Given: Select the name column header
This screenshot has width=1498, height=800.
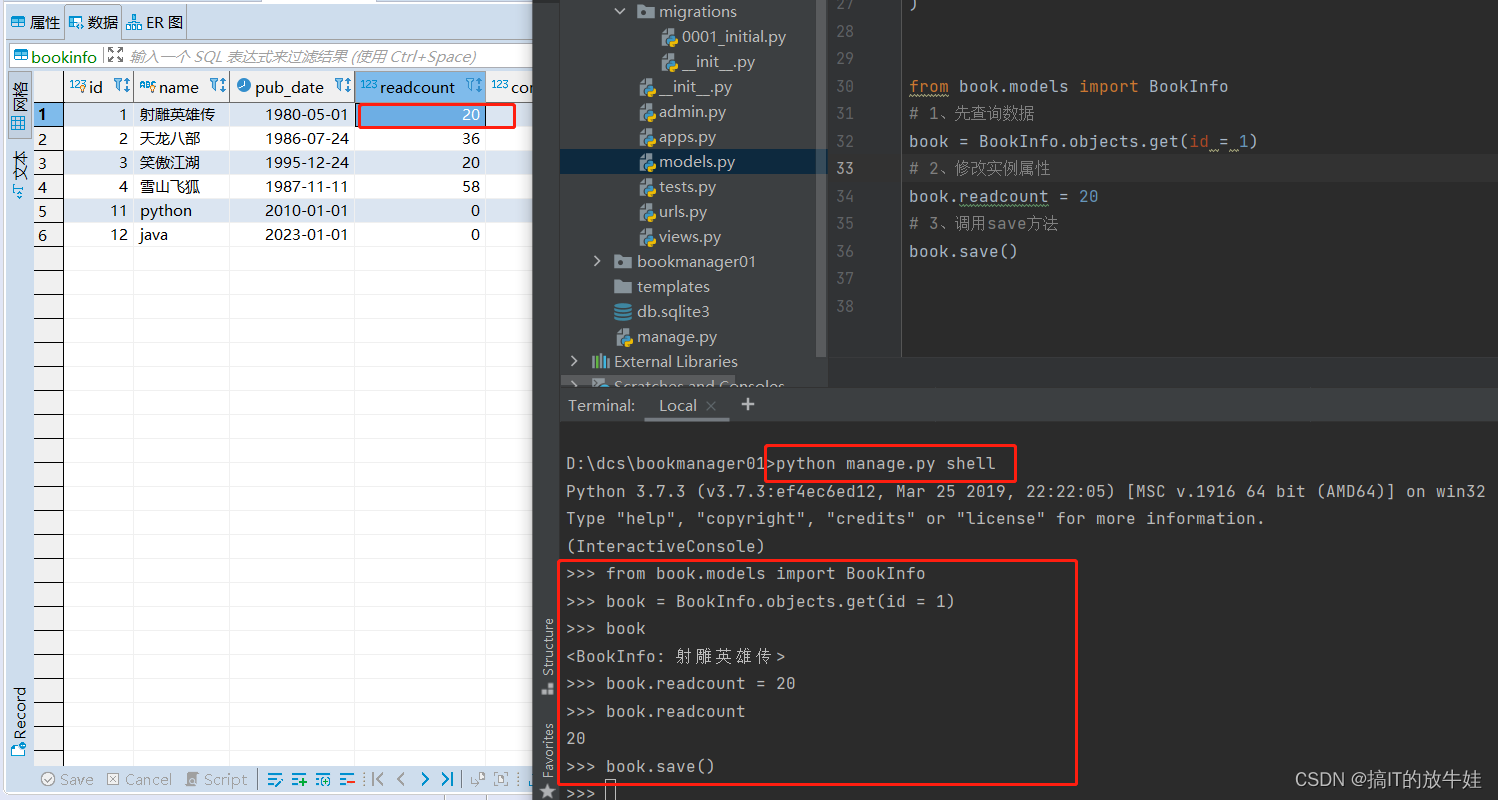Looking at the screenshot, I should point(181,87).
